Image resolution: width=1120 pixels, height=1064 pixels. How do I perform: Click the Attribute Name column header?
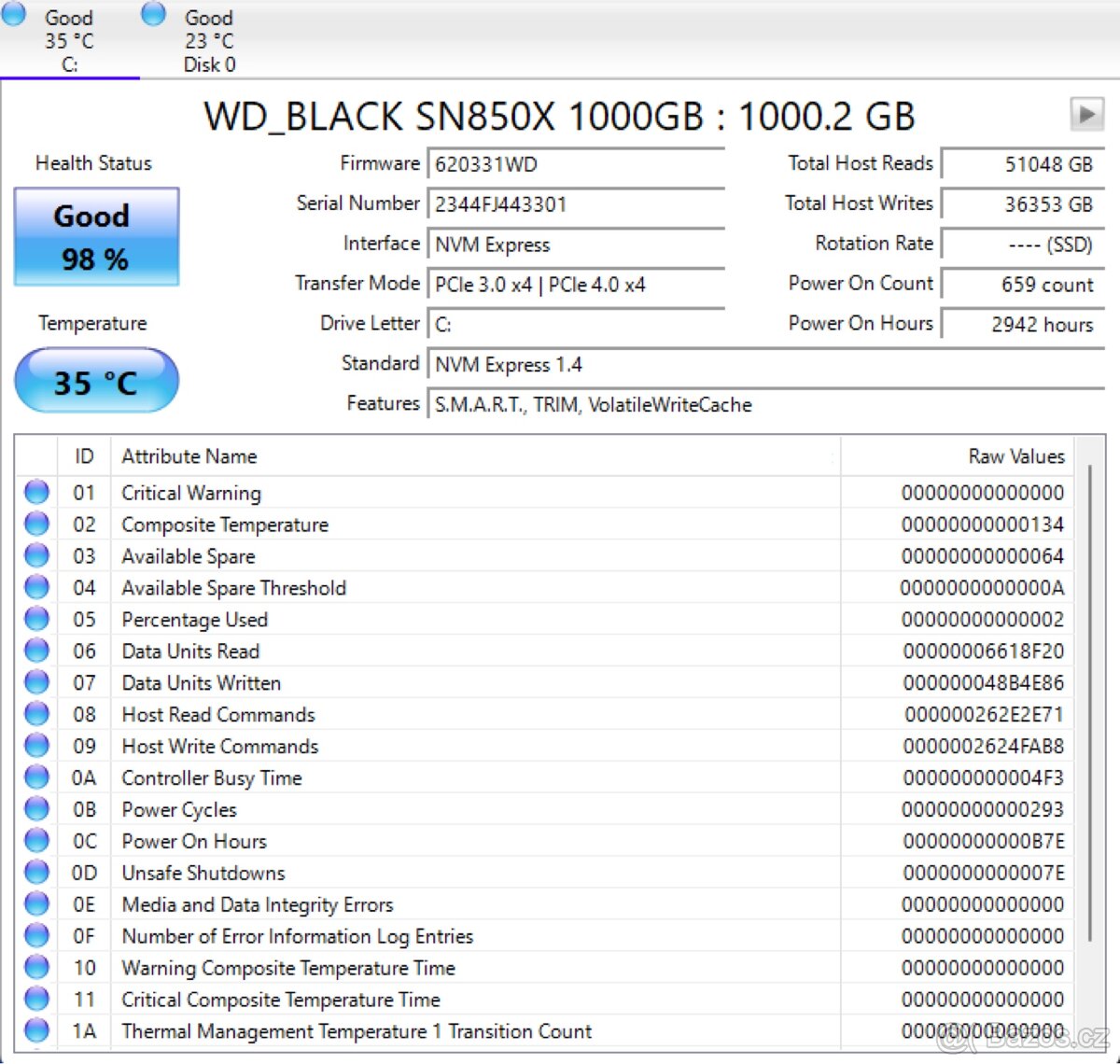[x=189, y=456]
